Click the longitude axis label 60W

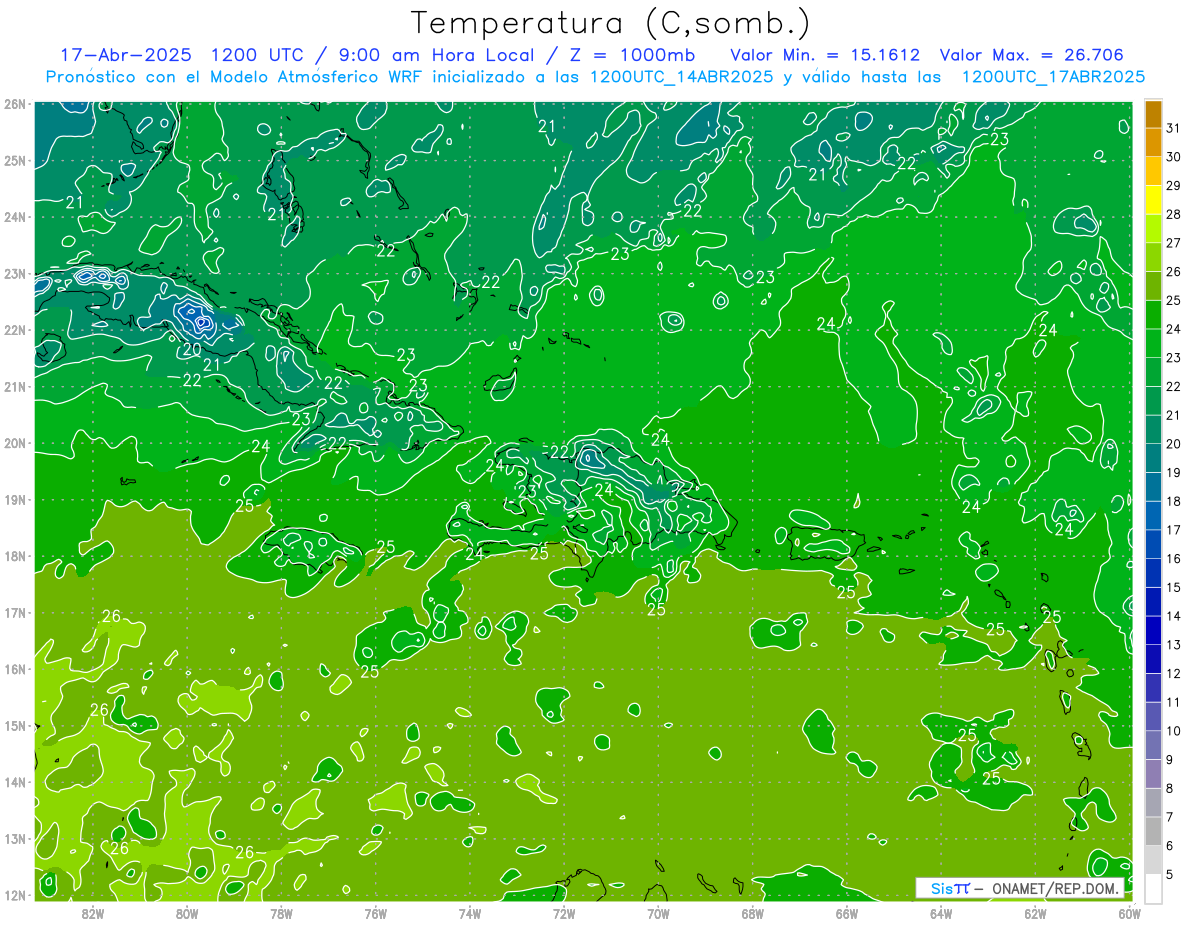point(1129,913)
